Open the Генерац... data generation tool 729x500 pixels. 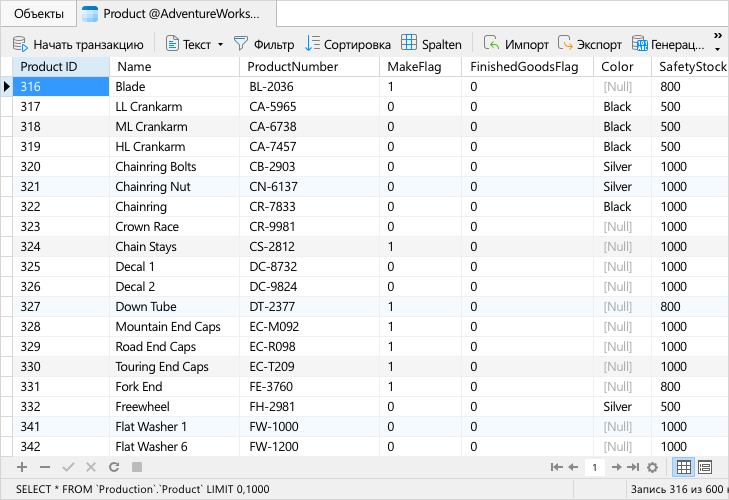tap(668, 44)
